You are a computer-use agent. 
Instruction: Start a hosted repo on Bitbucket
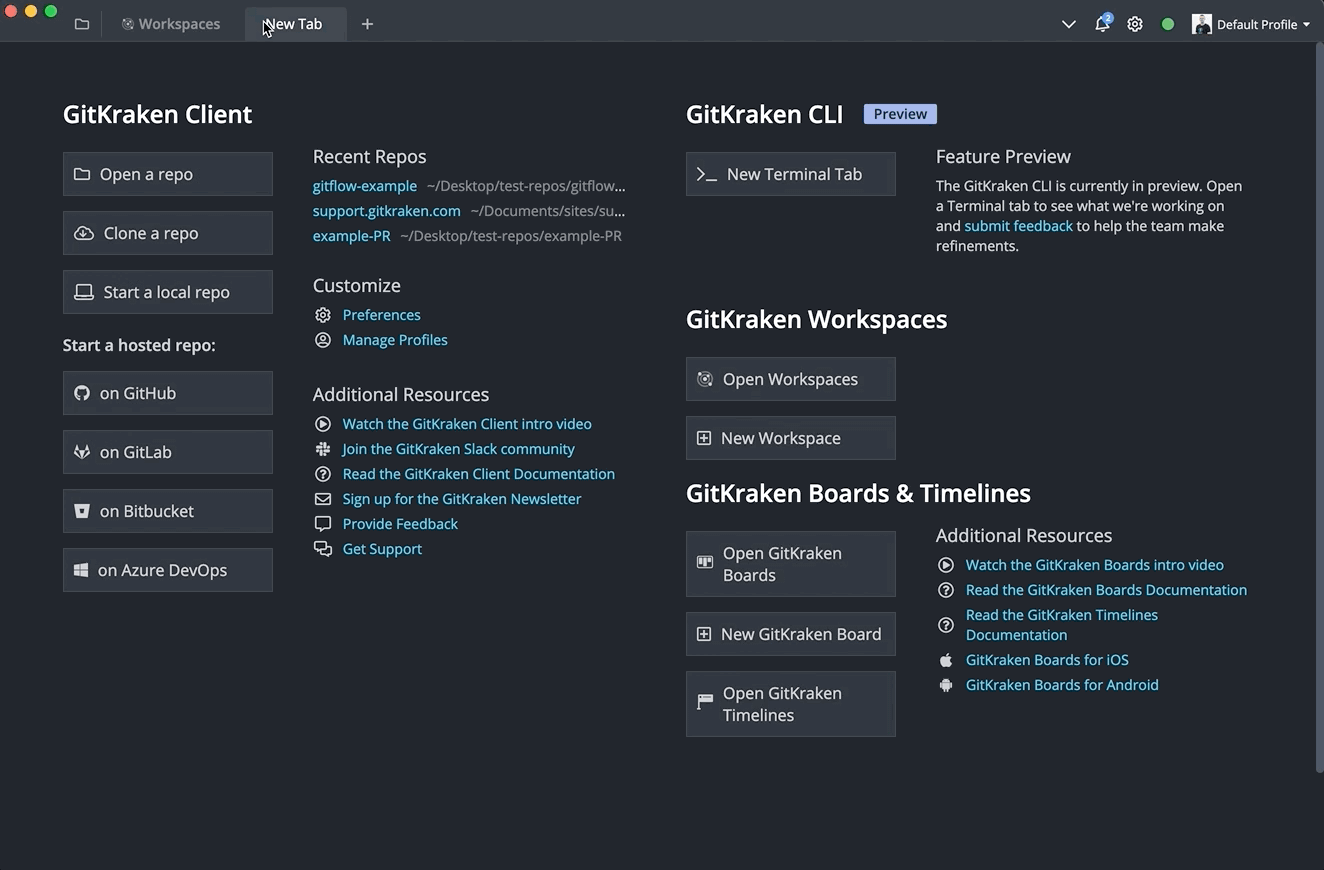coord(168,511)
